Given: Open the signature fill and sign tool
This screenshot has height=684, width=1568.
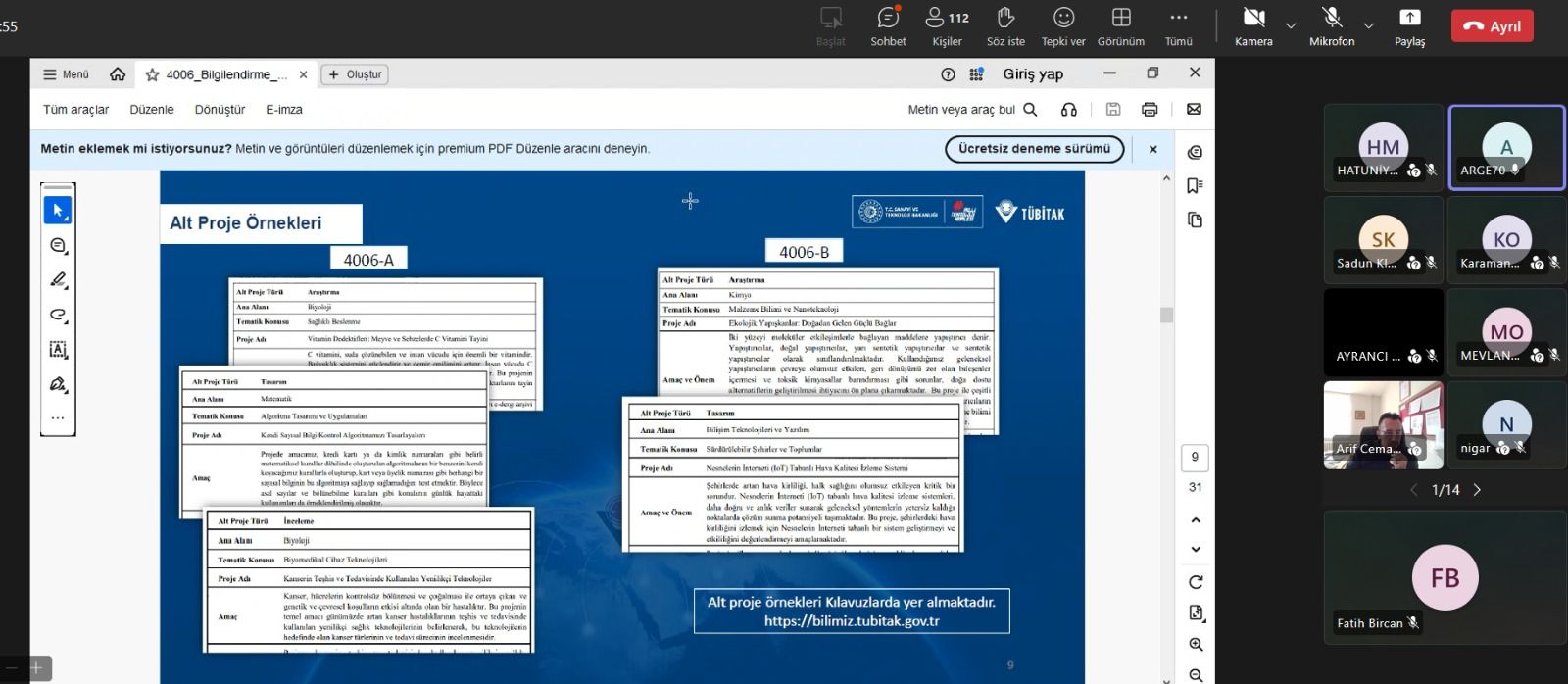Looking at the screenshot, I should click(58, 384).
